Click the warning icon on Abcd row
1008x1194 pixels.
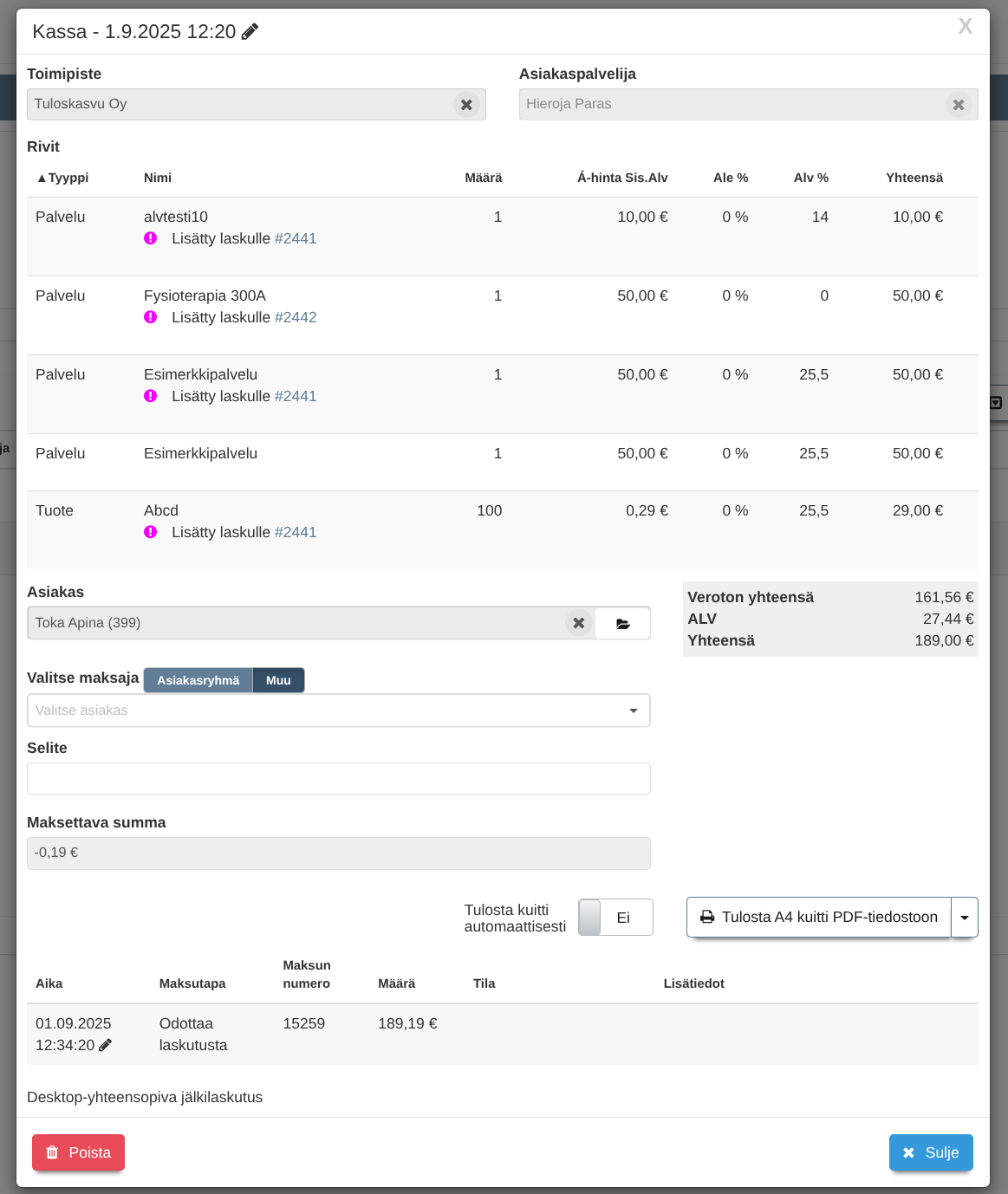coord(151,532)
